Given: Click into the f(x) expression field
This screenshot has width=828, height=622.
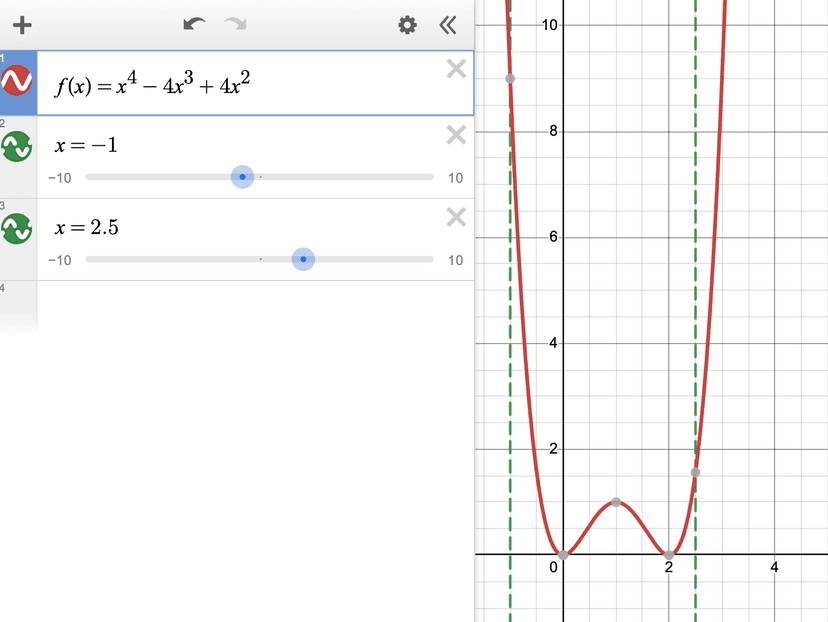Looking at the screenshot, I should (x=240, y=83).
